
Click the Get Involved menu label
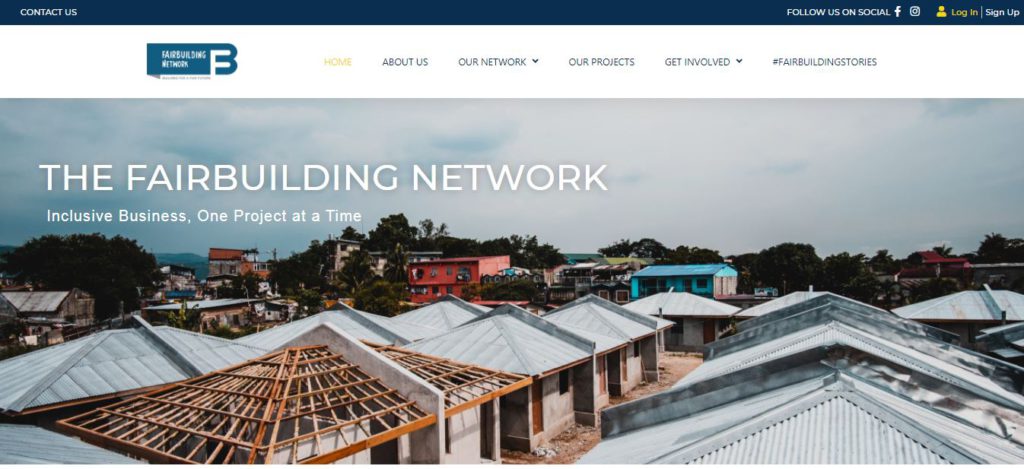[x=697, y=62]
